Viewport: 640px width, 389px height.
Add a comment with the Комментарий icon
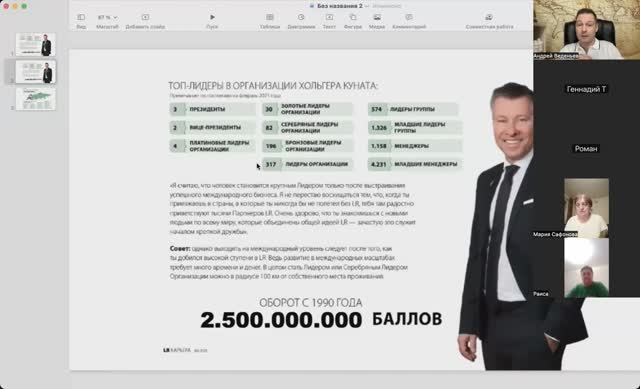[x=409, y=17]
